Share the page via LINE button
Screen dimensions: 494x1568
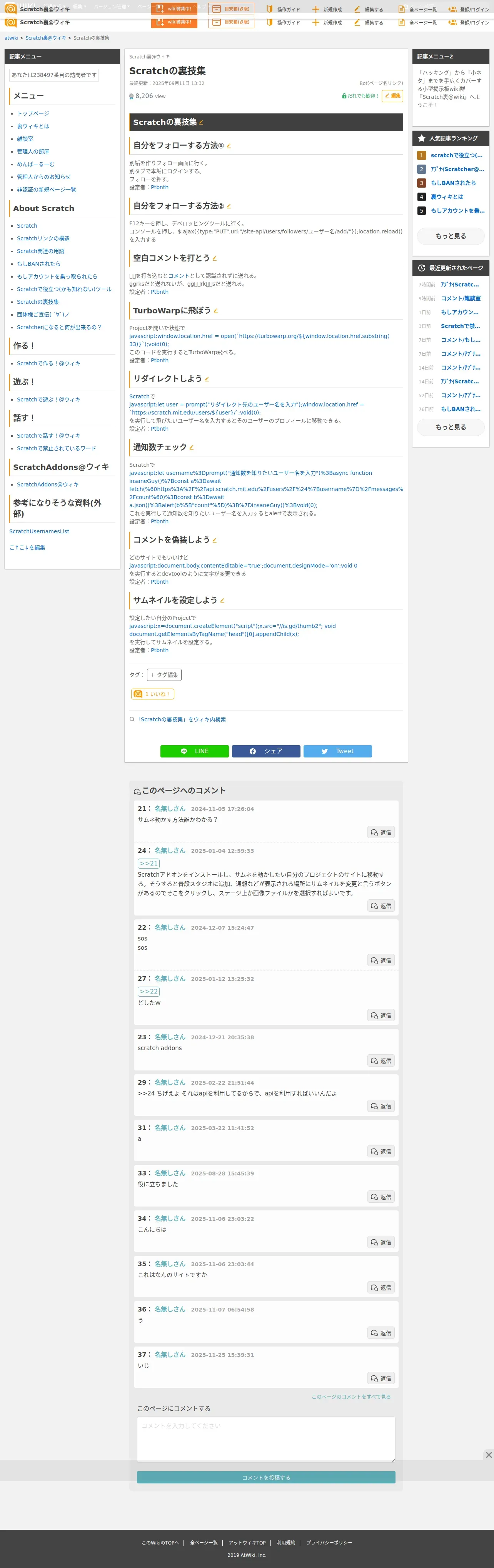click(x=194, y=751)
